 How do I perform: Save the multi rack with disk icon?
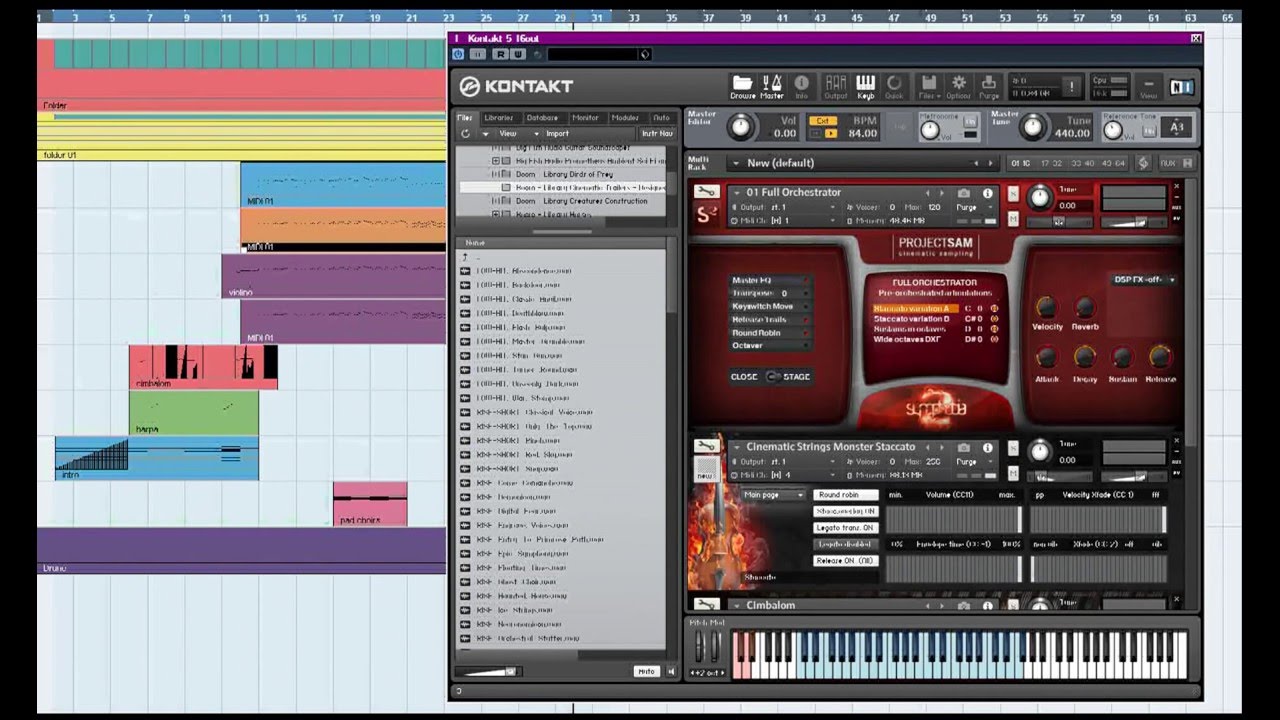[1188, 163]
